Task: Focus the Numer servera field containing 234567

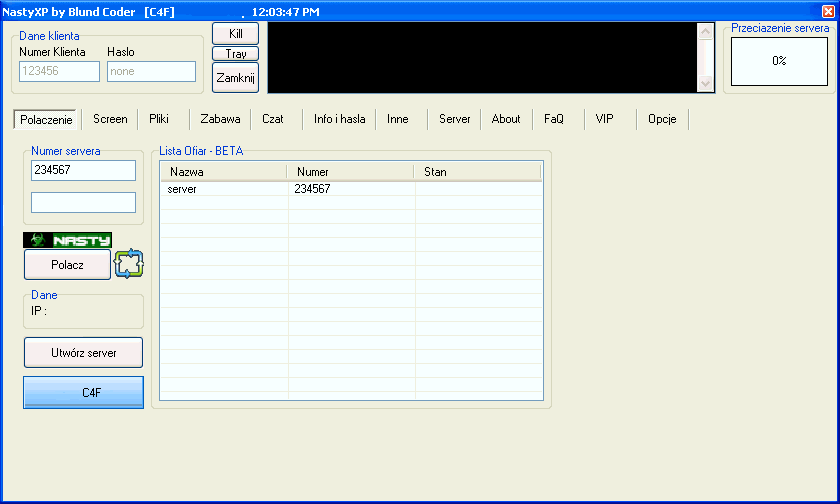Action: [x=83, y=171]
